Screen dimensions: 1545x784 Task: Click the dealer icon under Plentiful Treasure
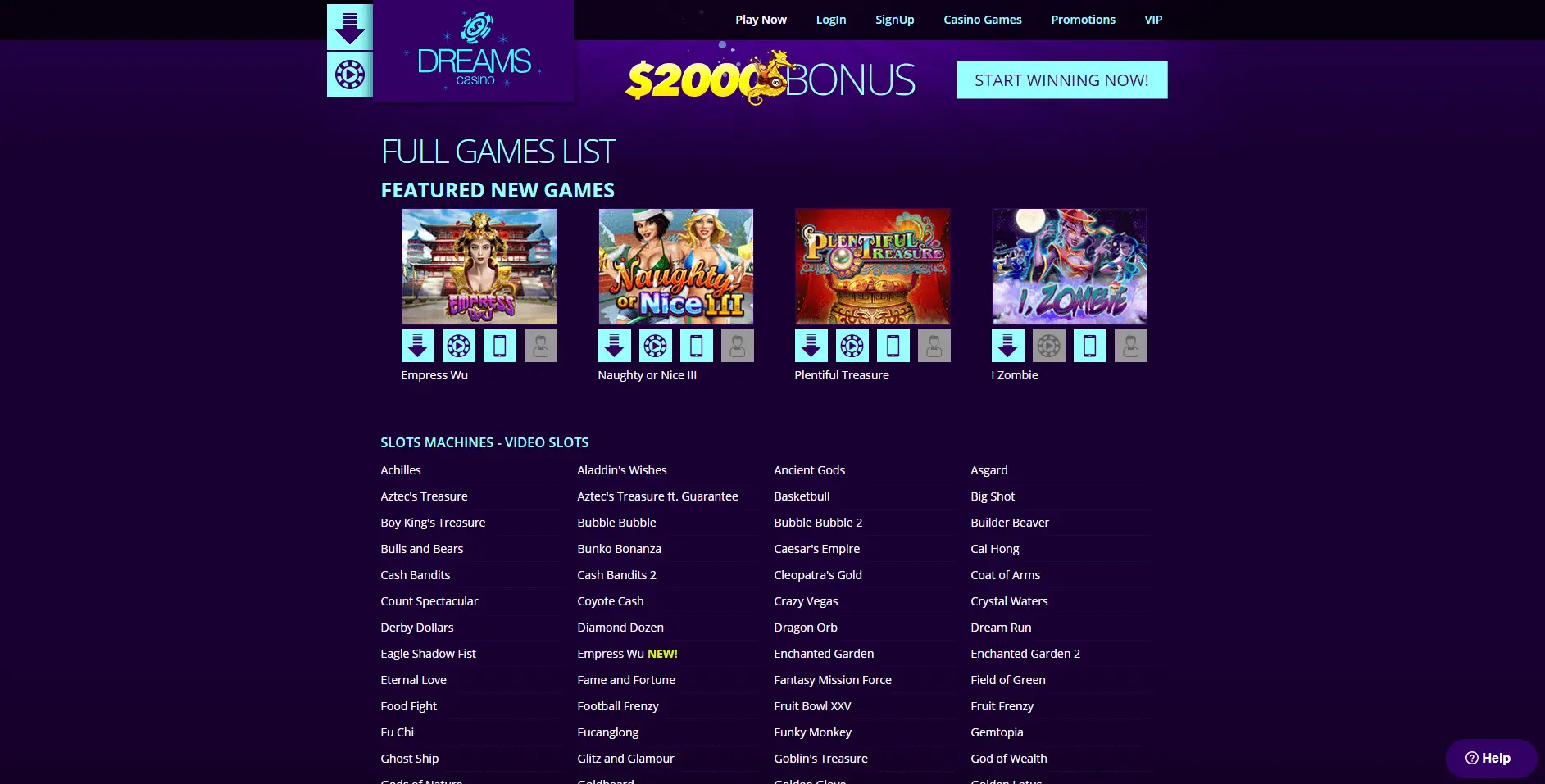(x=934, y=346)
